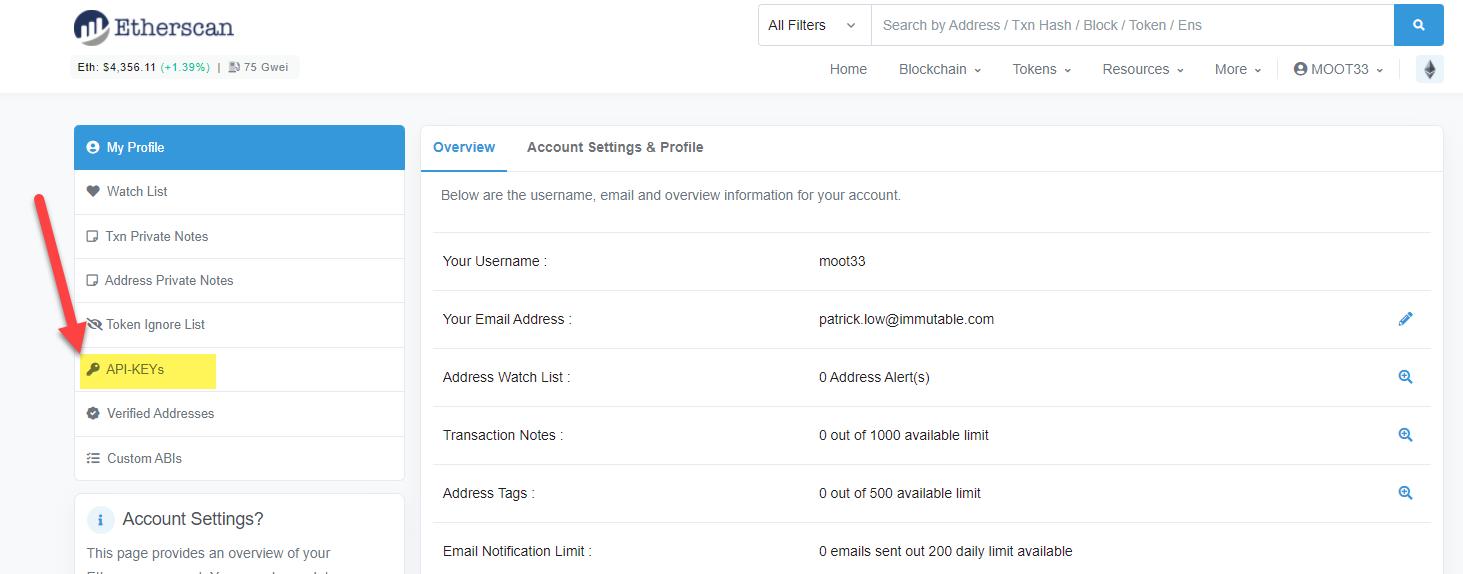Click the Verified Addresses checkmark badge icon
Image resolution: width=1463 pixels, height=574 pixels.
93,413
